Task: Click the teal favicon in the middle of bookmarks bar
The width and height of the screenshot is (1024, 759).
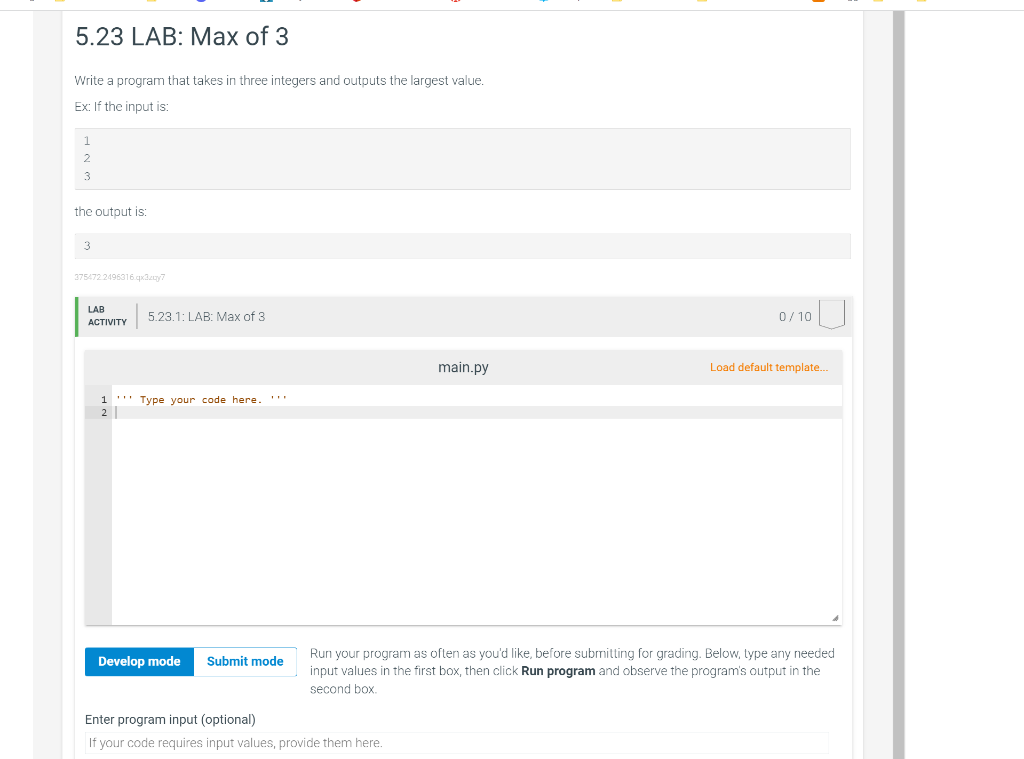Action: tap(544, 4)
